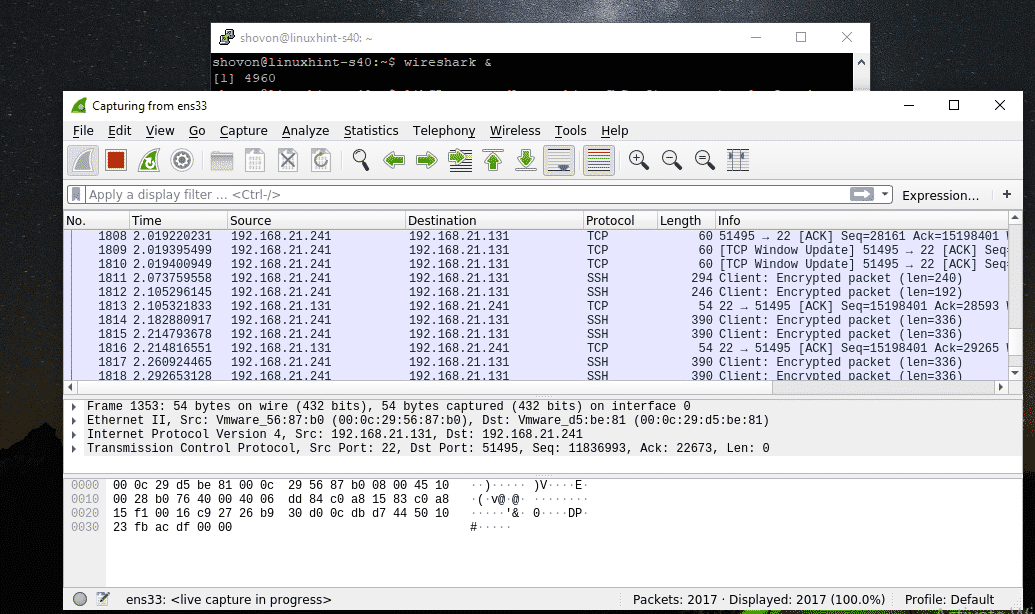
Task: Click the display filter input field
Action: point(460,195)
